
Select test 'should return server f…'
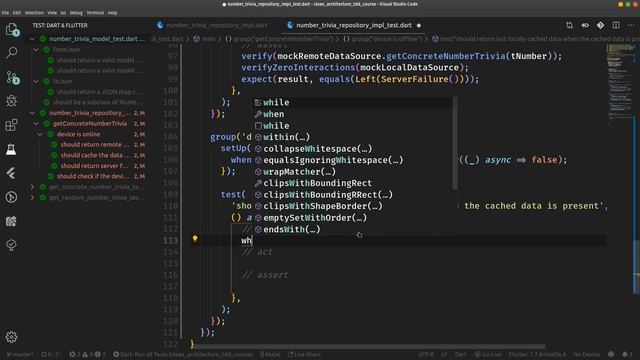[94, 166]
